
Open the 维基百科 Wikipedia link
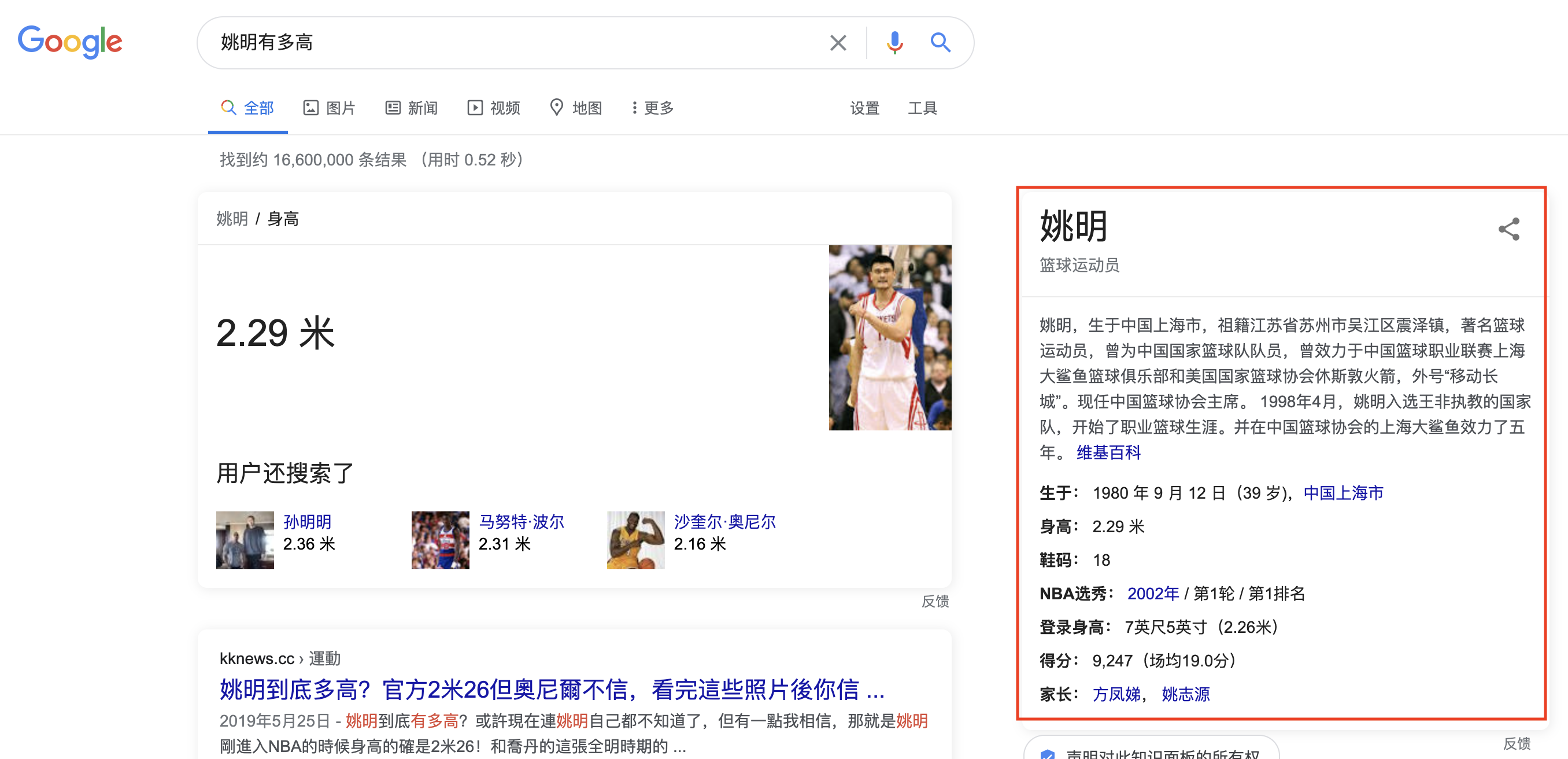click(x=1109, y=452)
